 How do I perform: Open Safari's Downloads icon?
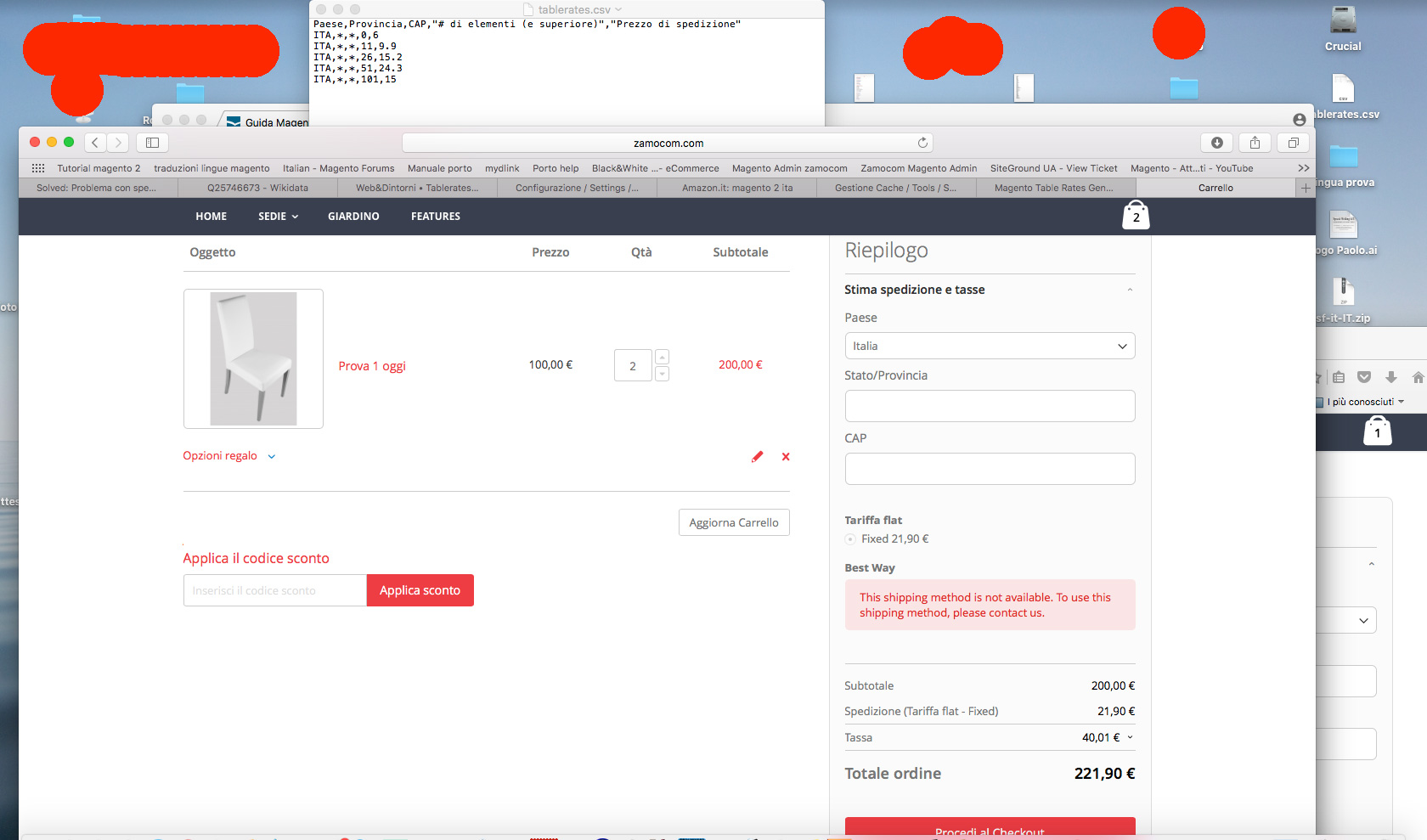[x=1216, y=142]
